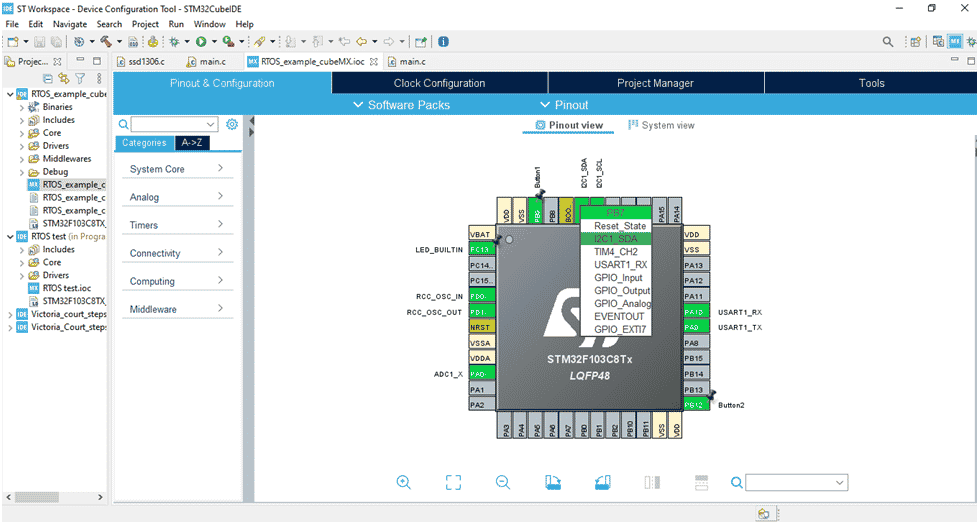Image resolution: width=979 pixels, height=524 pixels.
Task: Zoom out on the pinout chip
Action: point(503,482)
